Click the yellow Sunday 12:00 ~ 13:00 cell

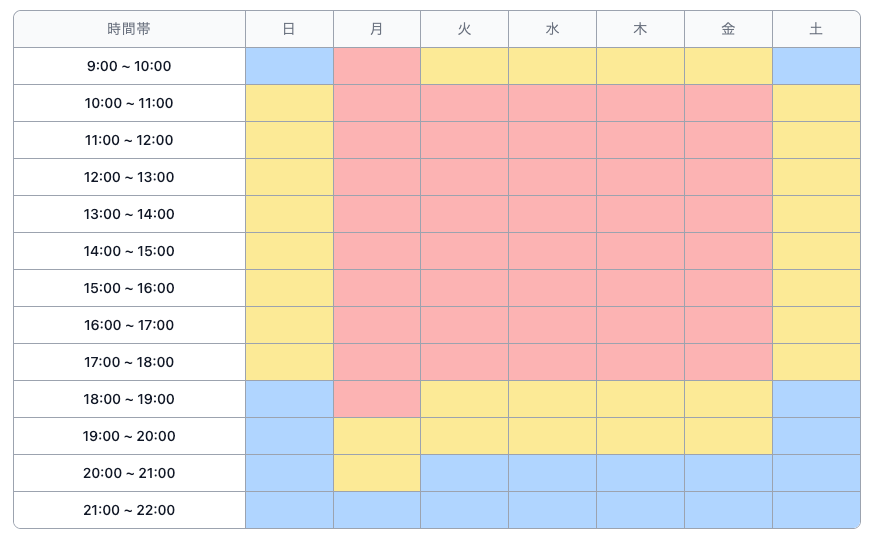pyautogui.click(x=289, y=177)
